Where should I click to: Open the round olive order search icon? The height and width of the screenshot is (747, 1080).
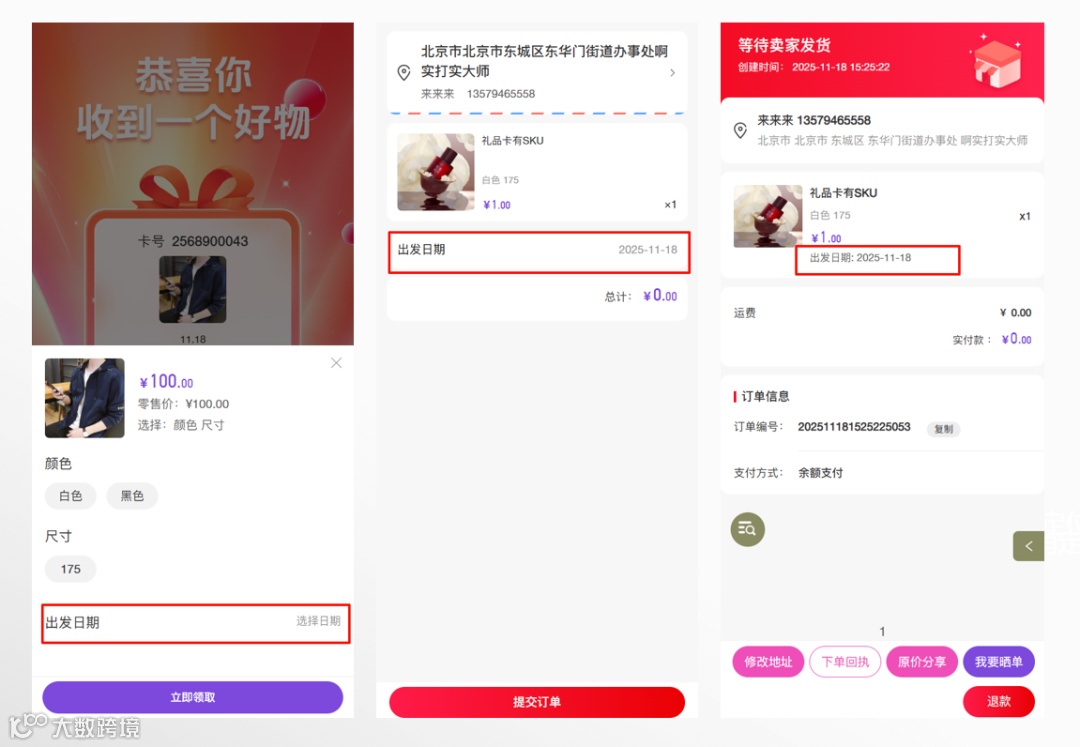pyautogui.click(x=747, y=529)
